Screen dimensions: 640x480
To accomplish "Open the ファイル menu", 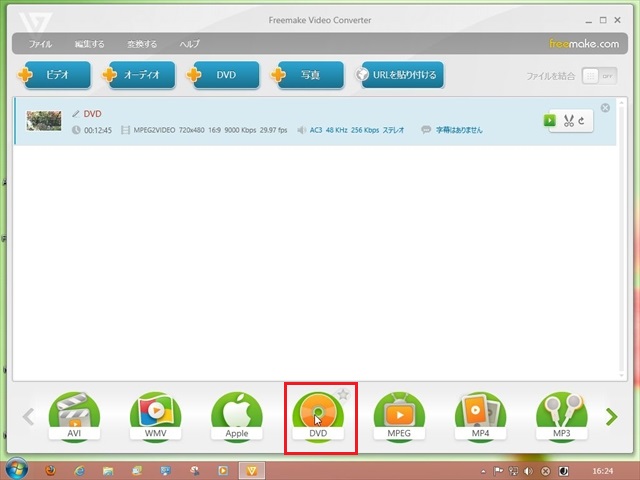I will (x=40, y=45).
